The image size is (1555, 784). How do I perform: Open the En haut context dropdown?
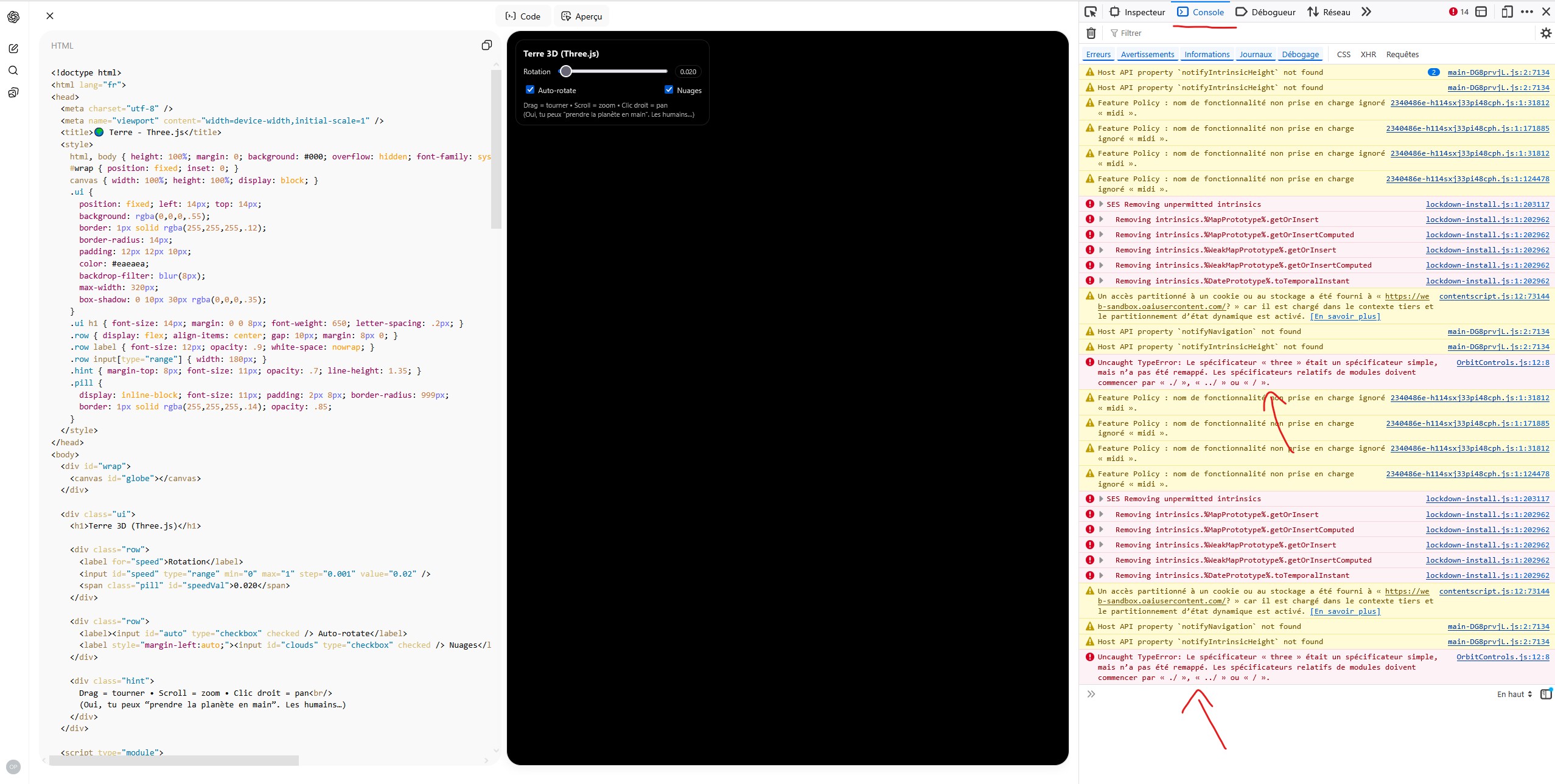1514,694
